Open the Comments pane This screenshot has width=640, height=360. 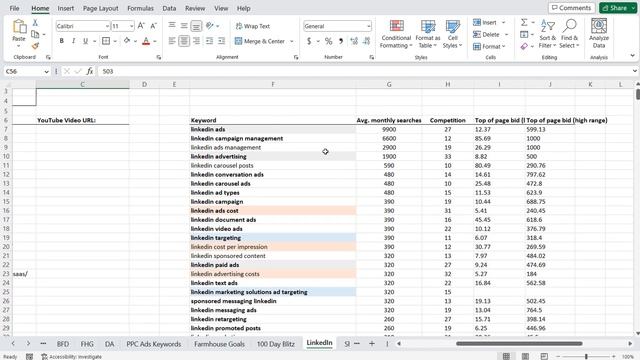[x=571, y=8]
